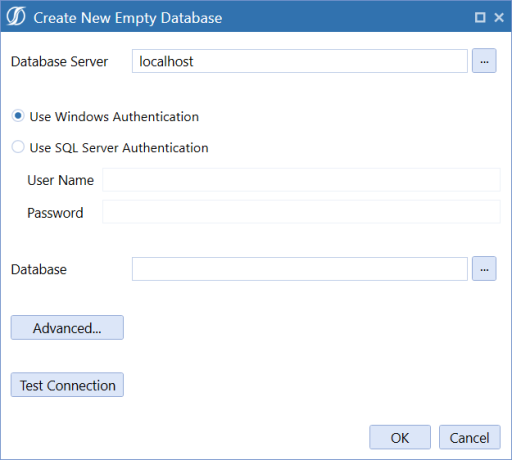This screenshot has height=460, width=512.
Task: Focus the Database Server field containing localhost
Action: [300, 61]
